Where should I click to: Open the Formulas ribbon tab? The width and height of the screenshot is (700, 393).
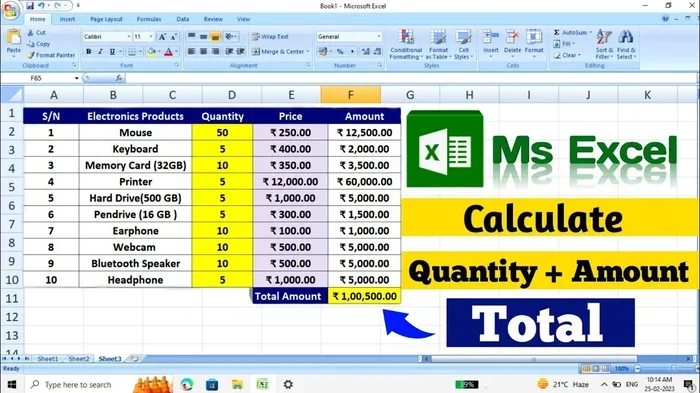pos(149,19)
